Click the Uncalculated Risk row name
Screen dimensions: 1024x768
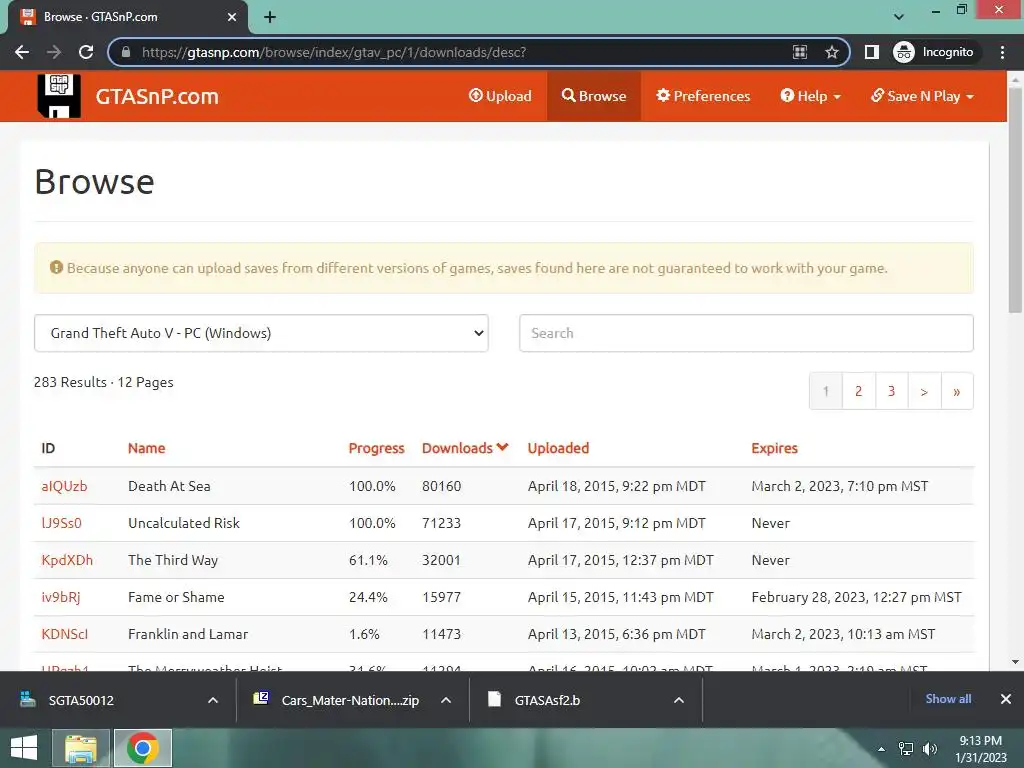point(184,523)
